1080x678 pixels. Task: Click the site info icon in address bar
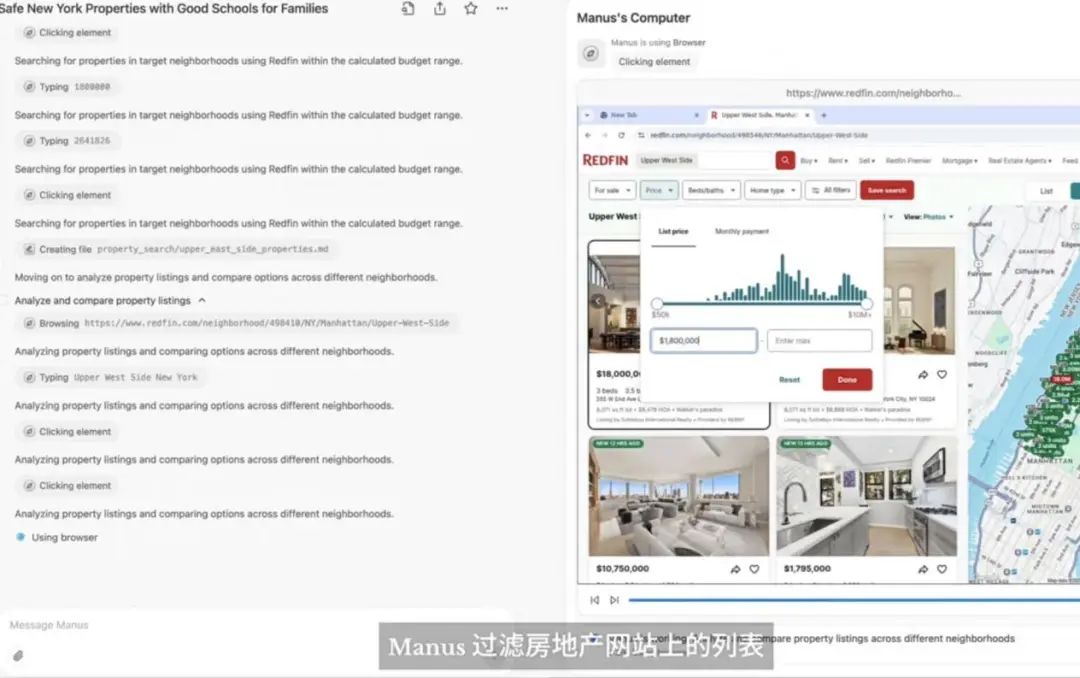641,135
